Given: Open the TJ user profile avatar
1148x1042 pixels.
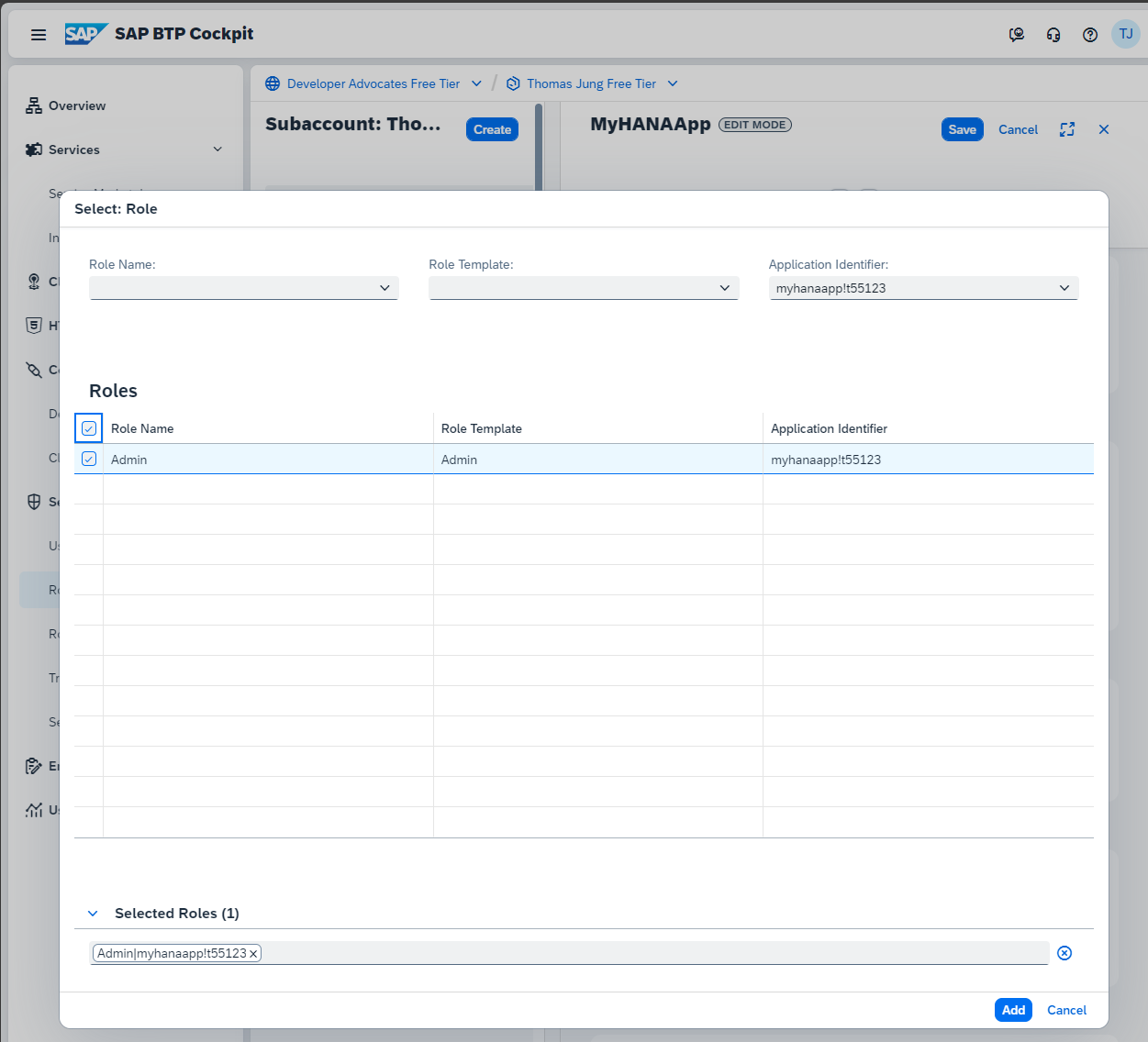Looking at the screenshot, I should coord(1126,34).
